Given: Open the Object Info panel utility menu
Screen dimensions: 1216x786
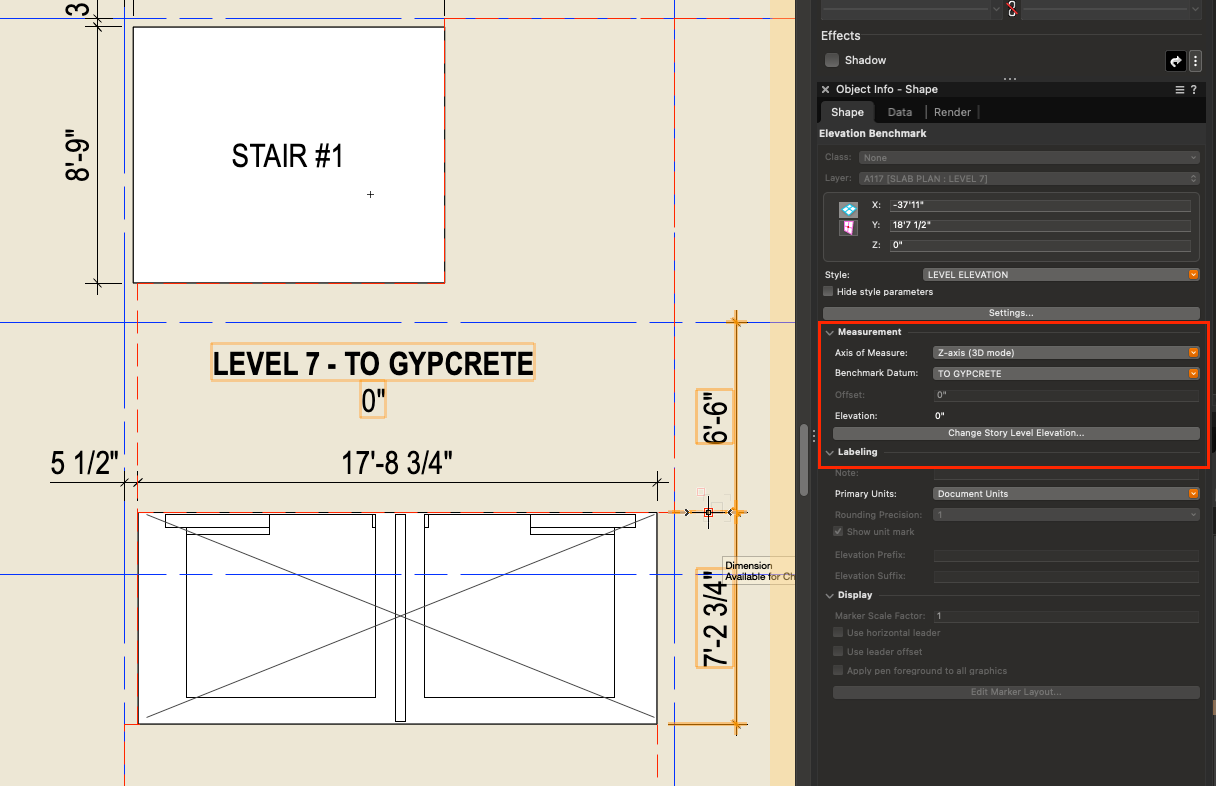Looking at the screenshot, I should [x=1181, y=89].
